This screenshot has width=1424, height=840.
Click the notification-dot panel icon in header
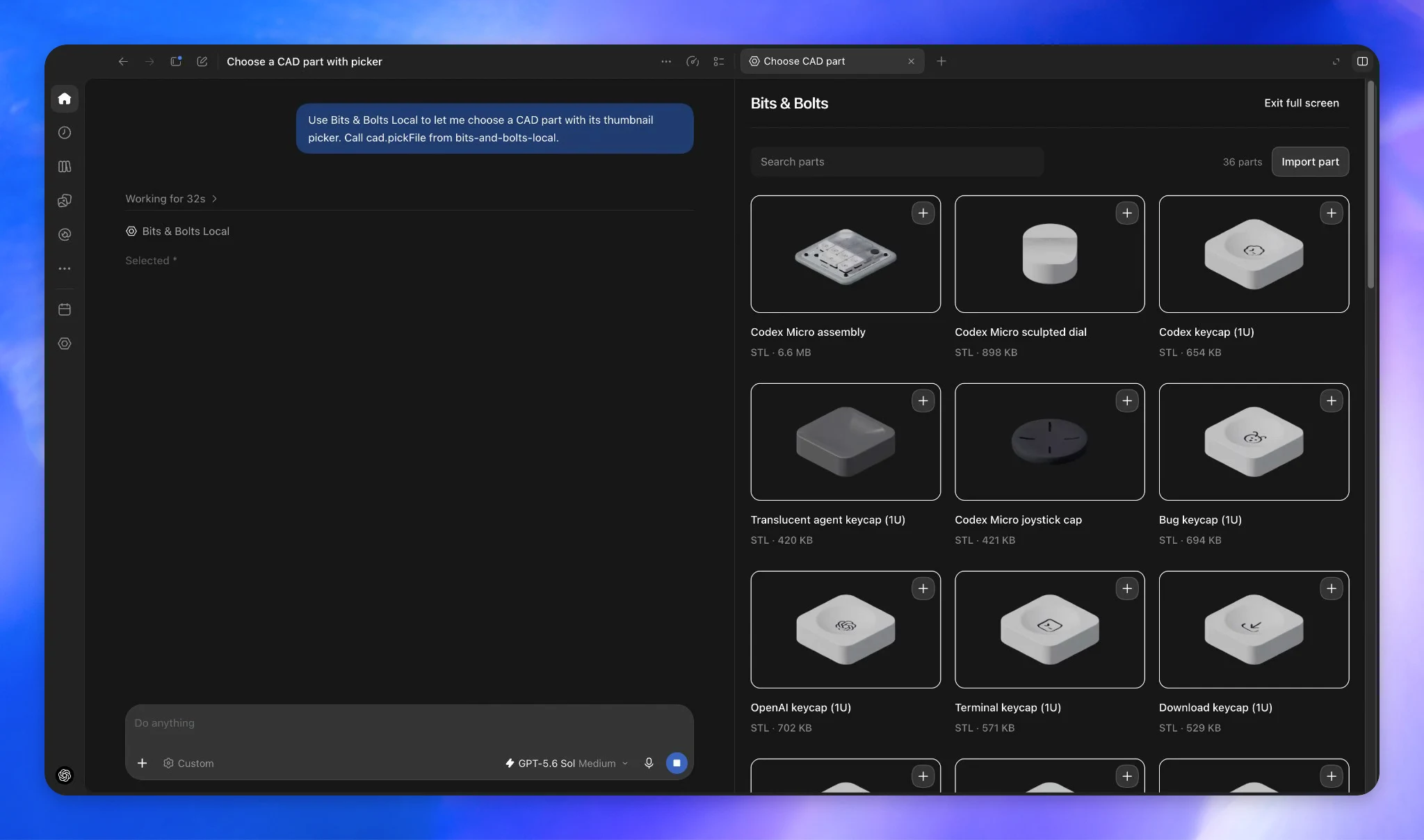point(176,61)
